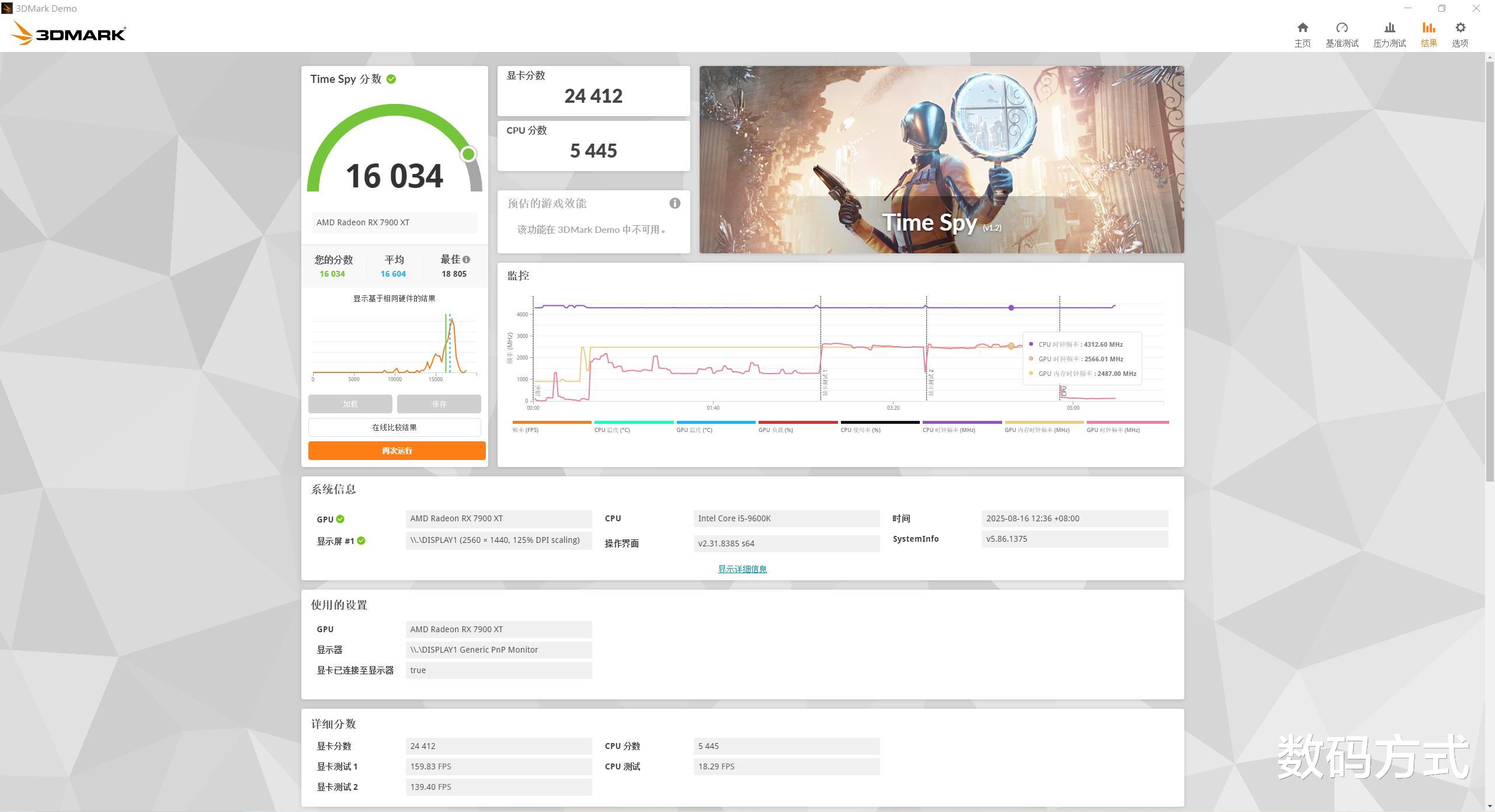The image size is (1495, 812).
Task: Open the Stress Test (压力测试) icon
Action: pos(1389,28)
